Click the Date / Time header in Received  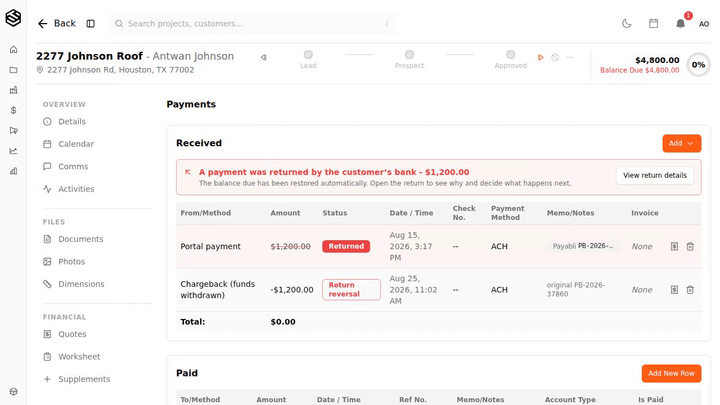pyautogui.click(x=411, y=213)
